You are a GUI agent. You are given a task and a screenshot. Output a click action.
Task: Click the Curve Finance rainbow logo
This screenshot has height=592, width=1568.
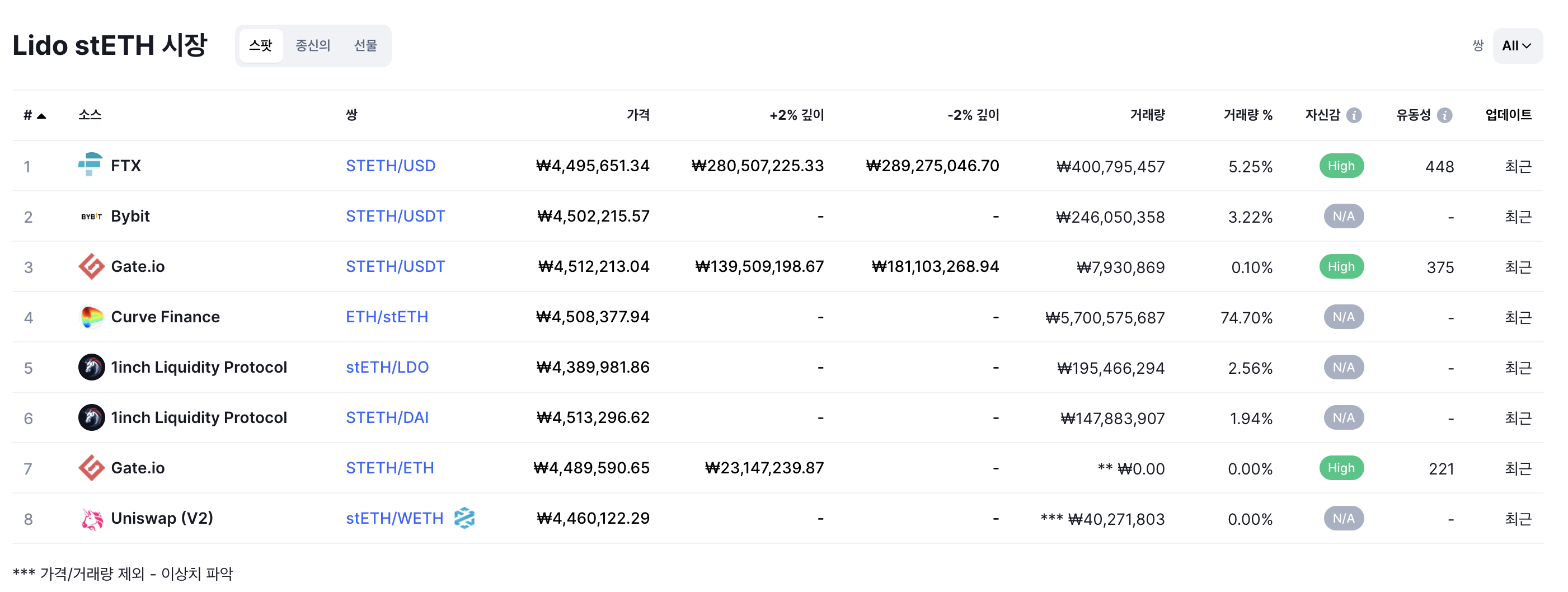pos(91,316)
